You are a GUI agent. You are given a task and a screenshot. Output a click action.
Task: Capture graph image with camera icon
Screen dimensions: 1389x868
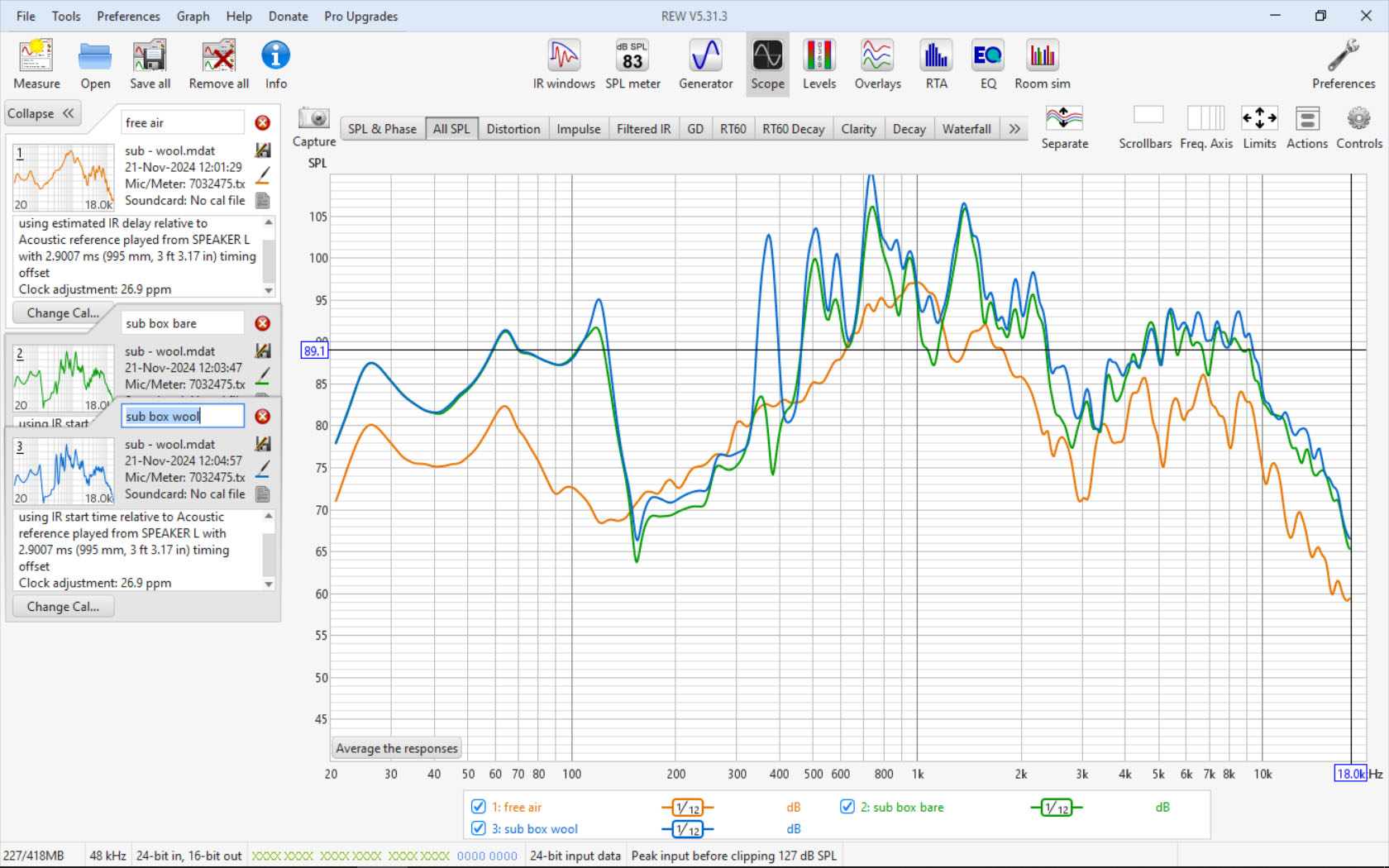(x=314, y=126)
